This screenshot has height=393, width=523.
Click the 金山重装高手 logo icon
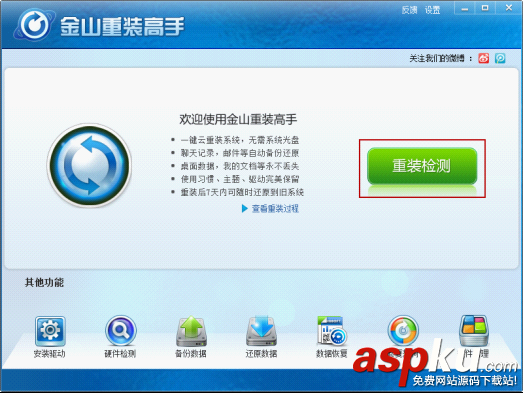coord(34,25)
